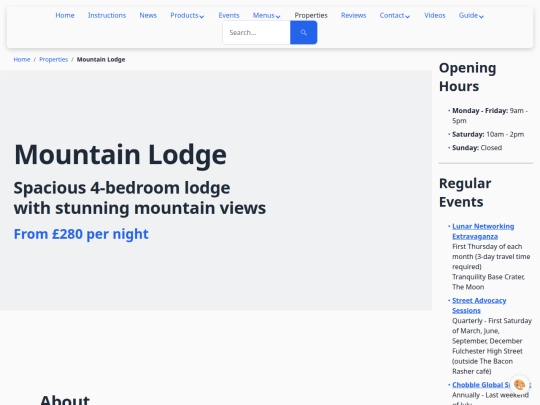Go to Home in the navigation bar
This screenshot has height=405, width=540.
tap(65, 15)
